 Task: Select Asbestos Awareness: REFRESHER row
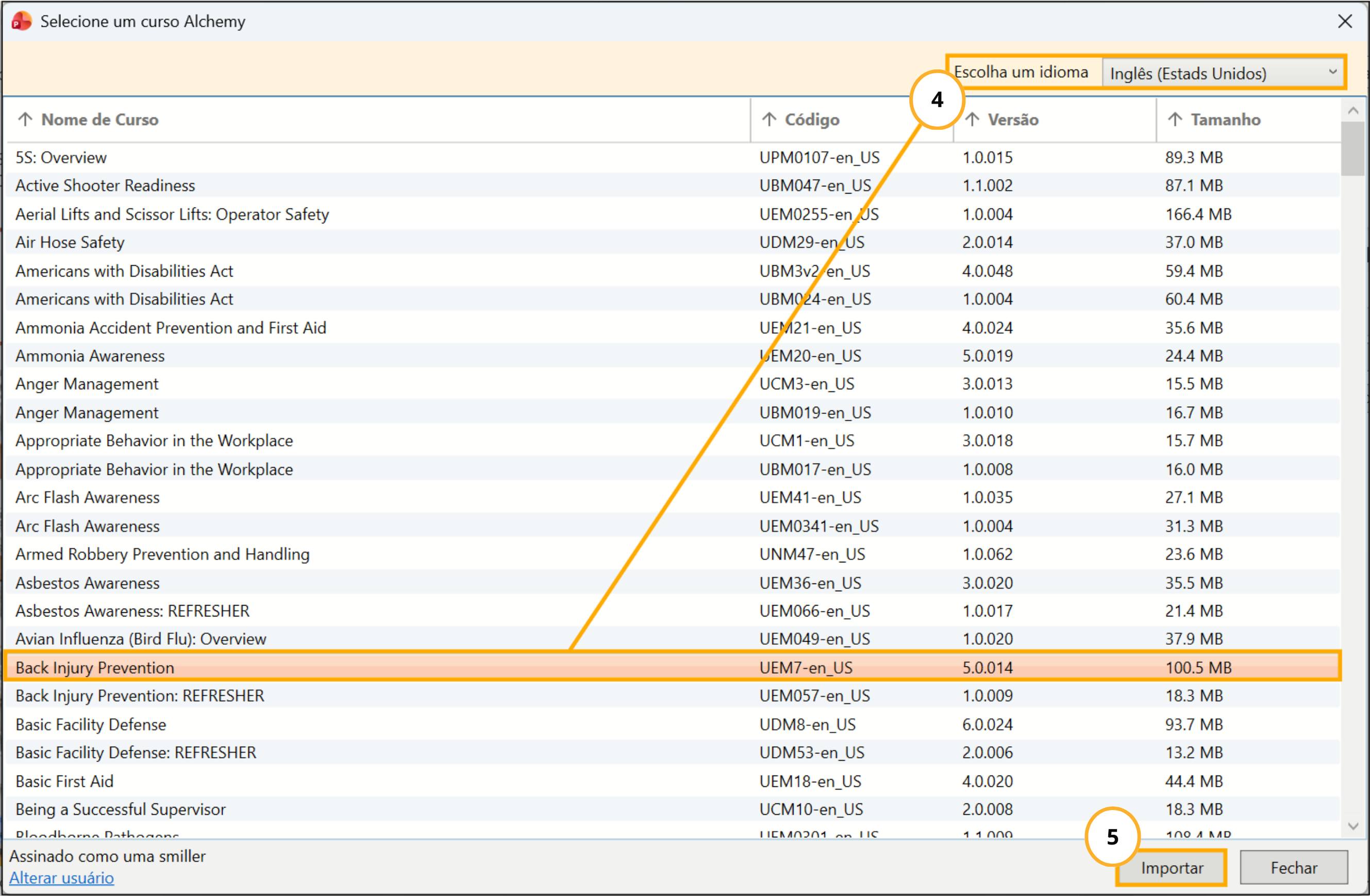[132, 611]
